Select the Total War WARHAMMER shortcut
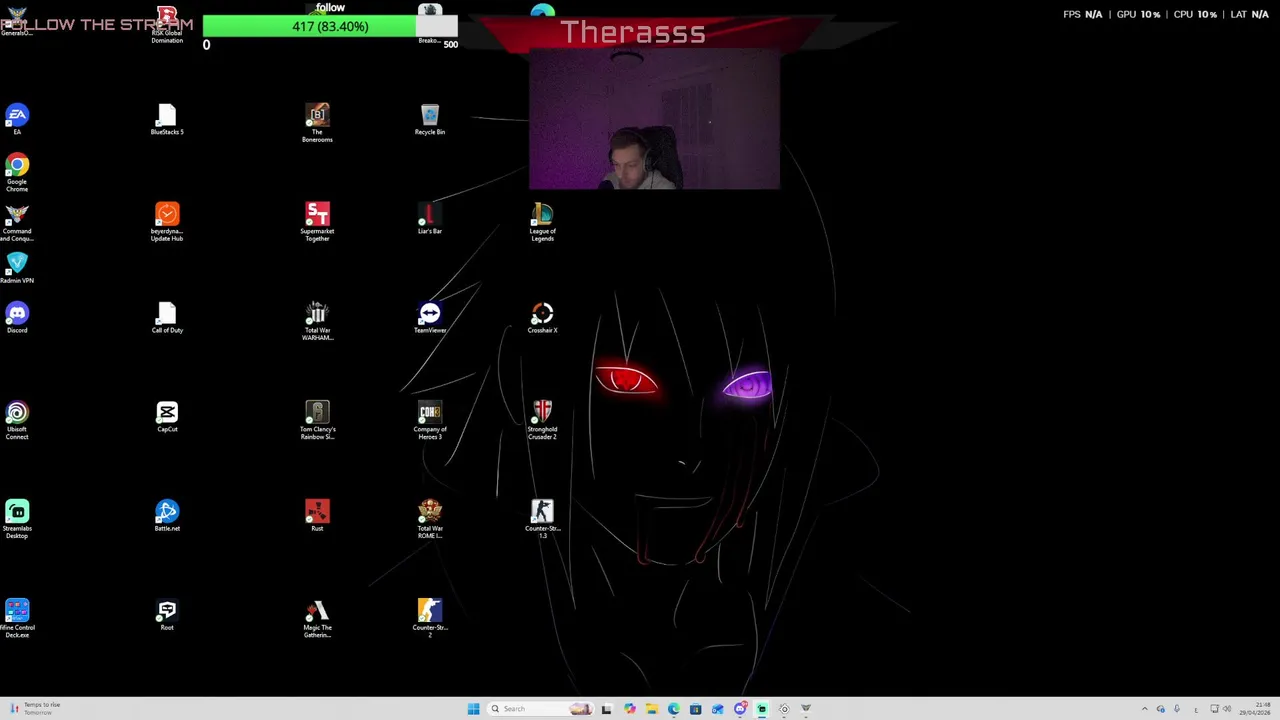This screenshot has height=720, width=1280. click(317, 321)
